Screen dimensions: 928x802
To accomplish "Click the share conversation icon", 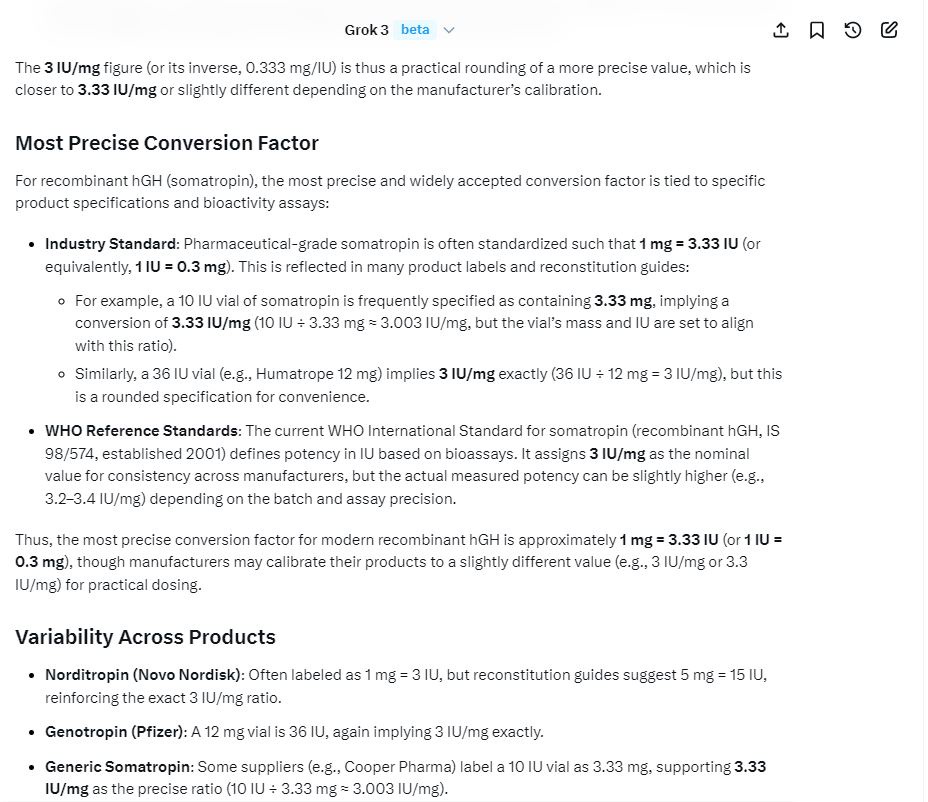I will (781, 30).
